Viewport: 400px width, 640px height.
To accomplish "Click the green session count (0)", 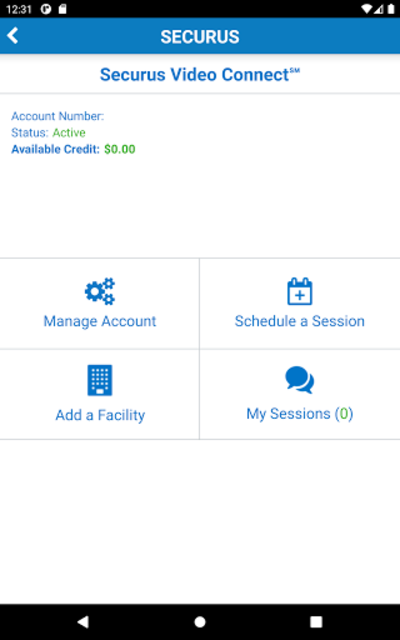I will pos(344,414).
